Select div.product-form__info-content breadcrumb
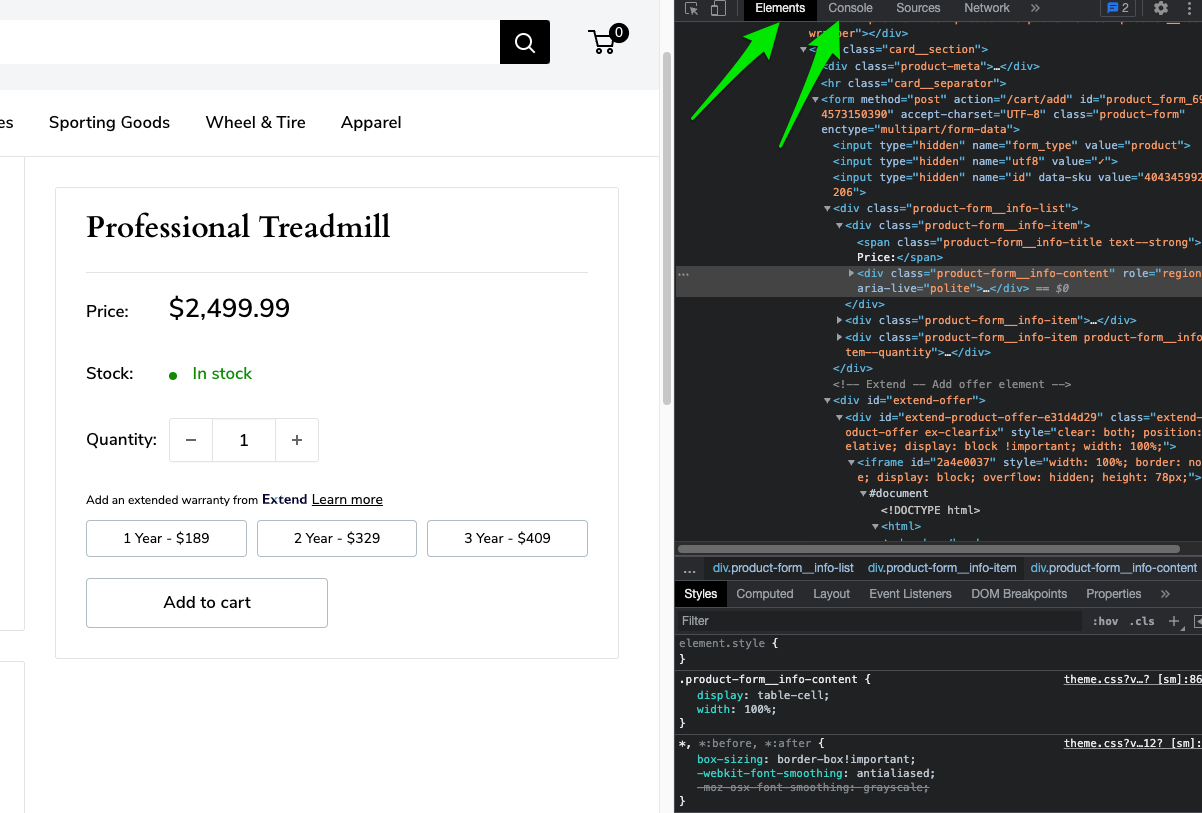Image resolution: width=1202 pixels, height=813 pixels. click(1113, 568)
